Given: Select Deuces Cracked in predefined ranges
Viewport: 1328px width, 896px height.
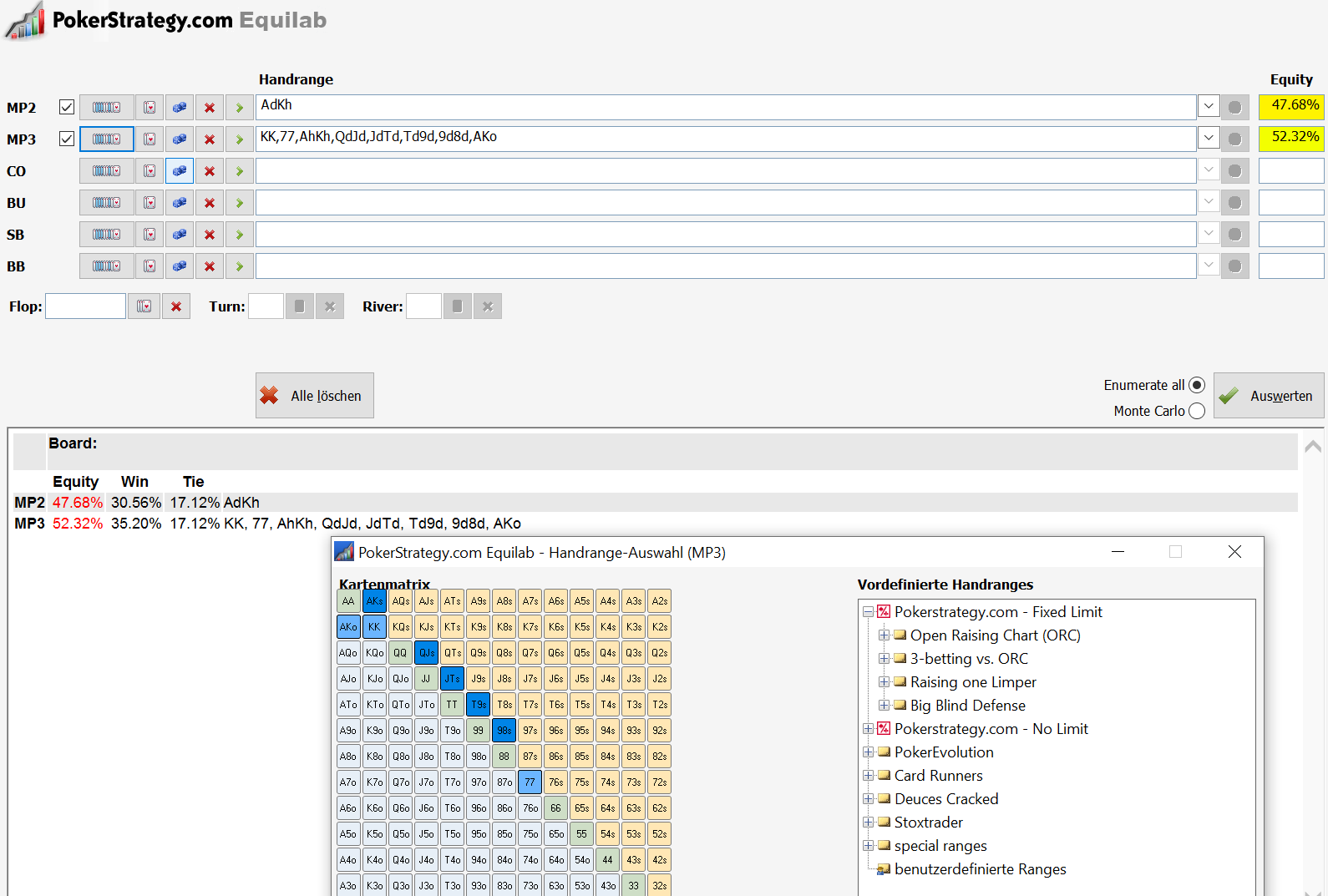Looking at the screenshot, I should pyautogui.click(x=946, y=799).
